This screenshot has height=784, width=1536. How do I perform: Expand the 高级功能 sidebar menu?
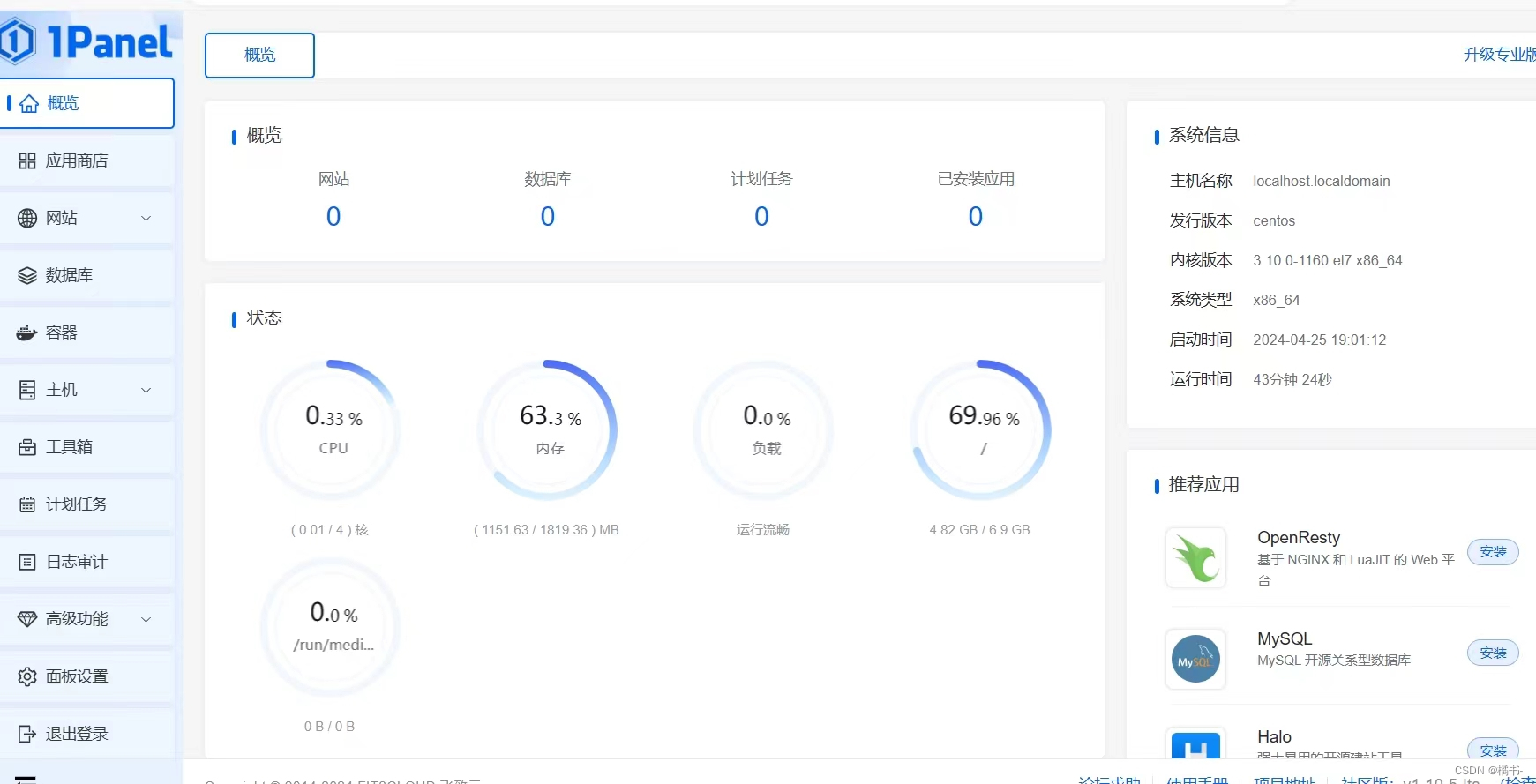click(x=146, y=619)
